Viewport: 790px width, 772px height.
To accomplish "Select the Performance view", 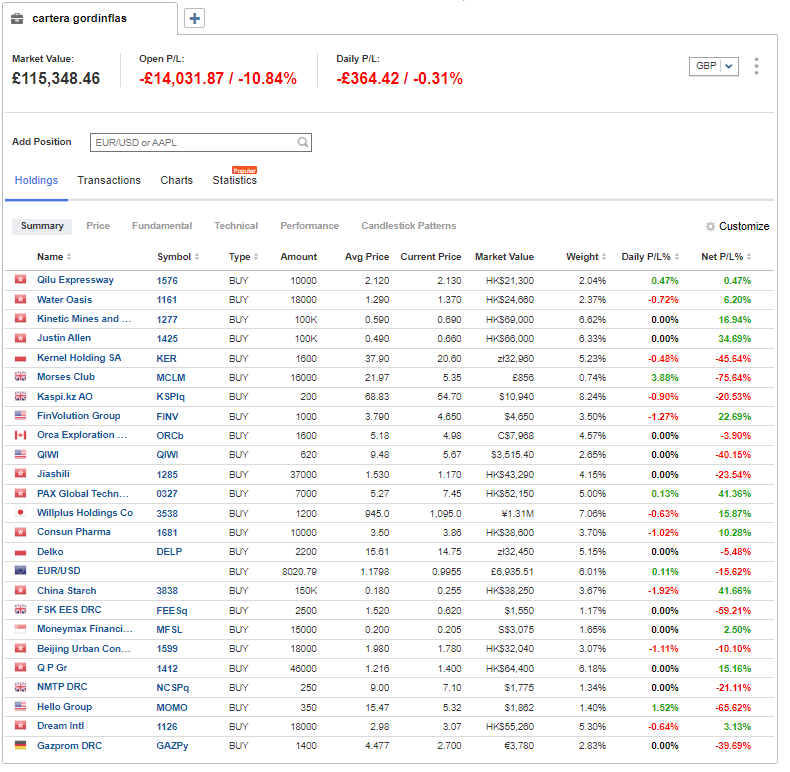I will click(x=309, y=226).
